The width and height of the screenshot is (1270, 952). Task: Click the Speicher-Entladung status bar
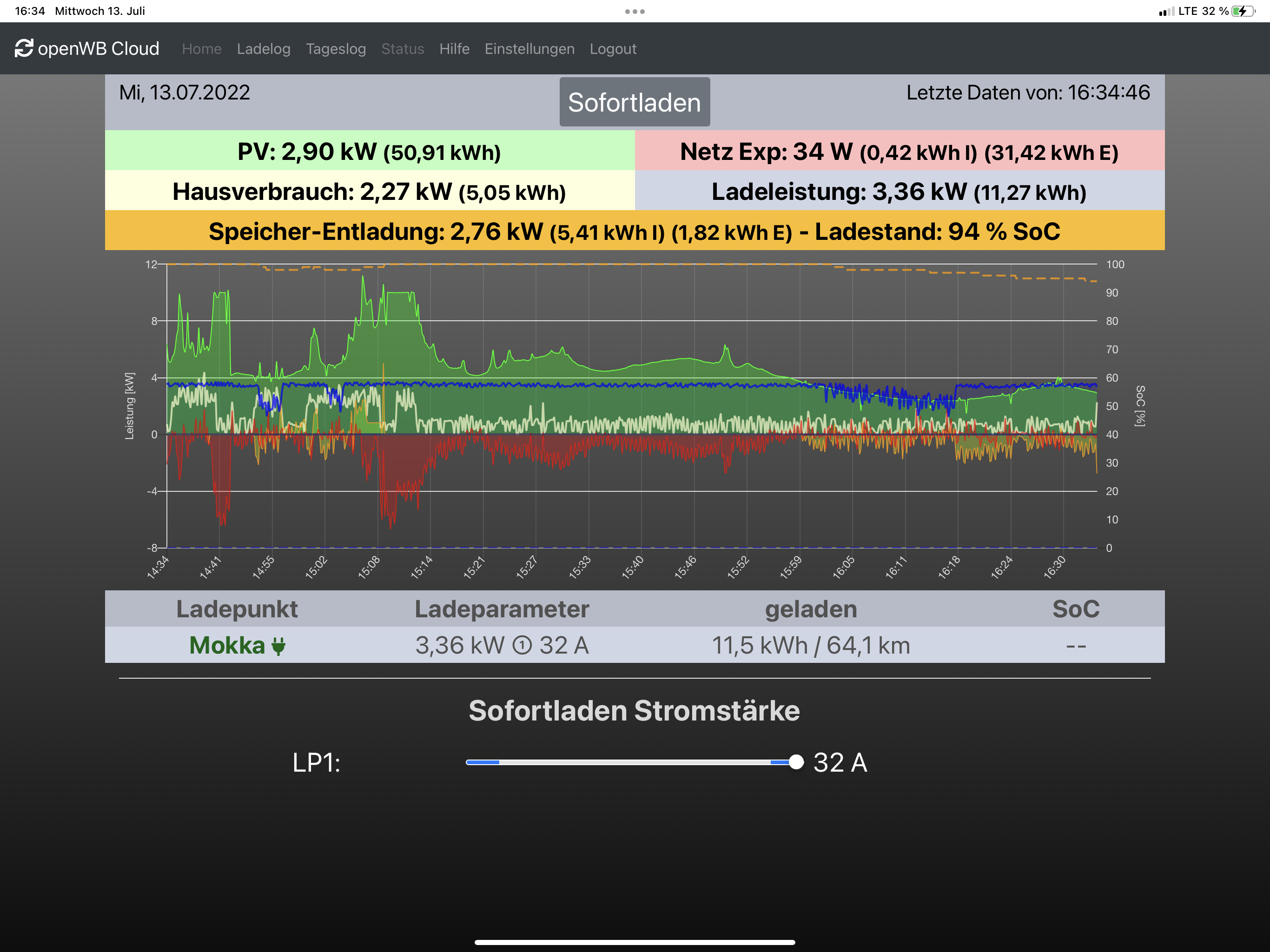(x=635, y=231)
